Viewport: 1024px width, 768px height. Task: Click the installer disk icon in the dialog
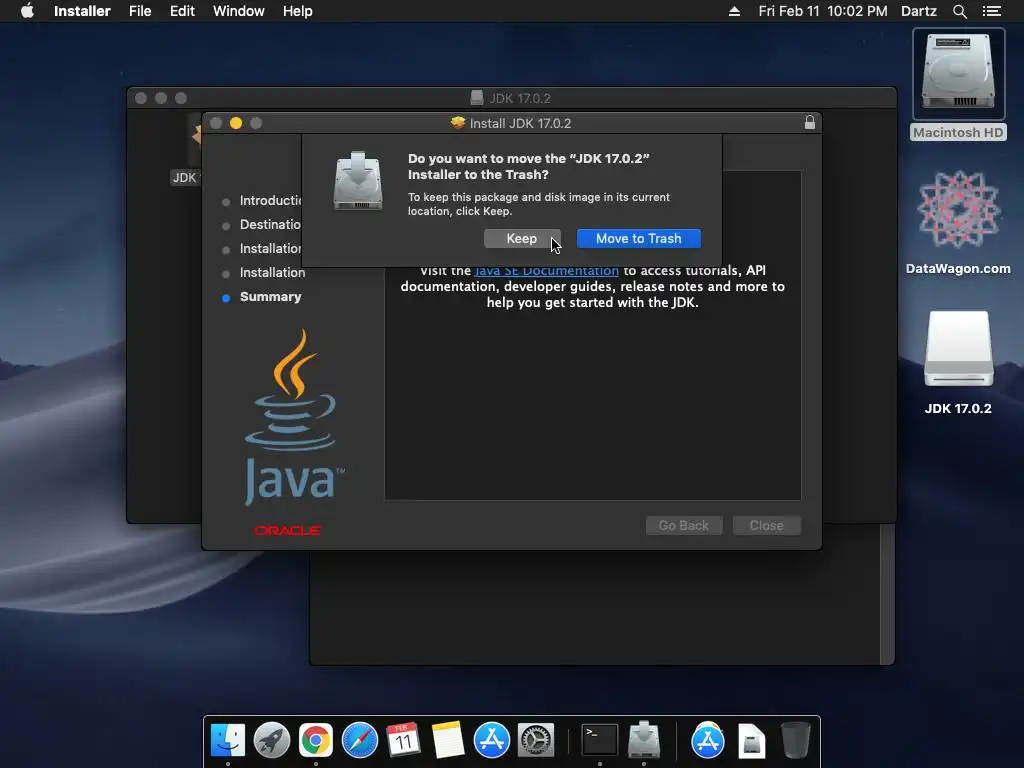pos(358,181)
